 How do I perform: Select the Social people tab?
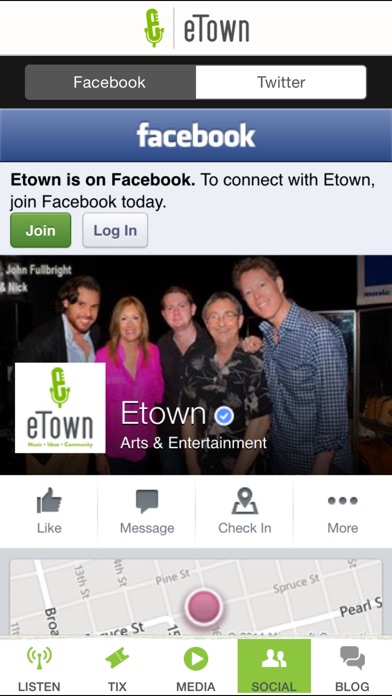(274, 668)
